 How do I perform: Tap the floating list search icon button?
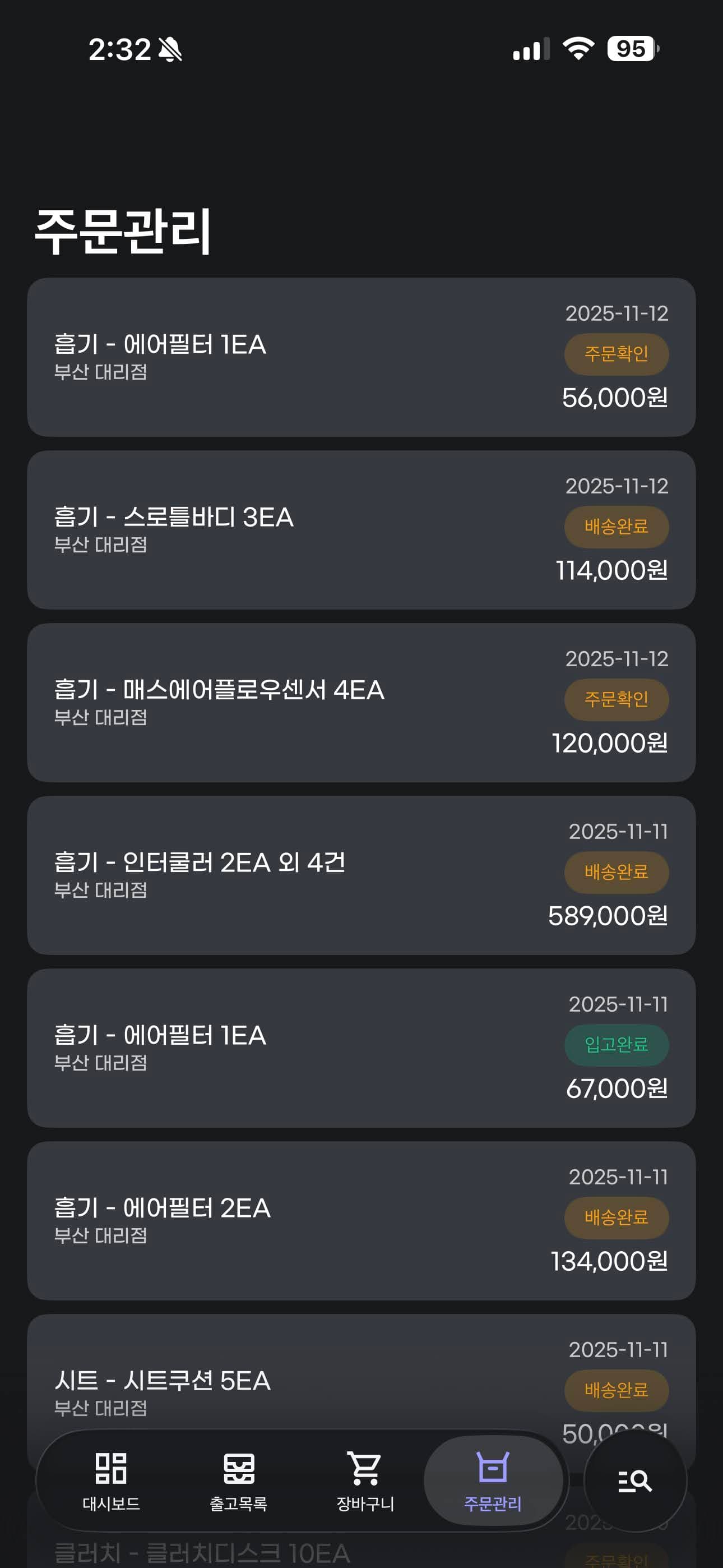[635, 1481]
